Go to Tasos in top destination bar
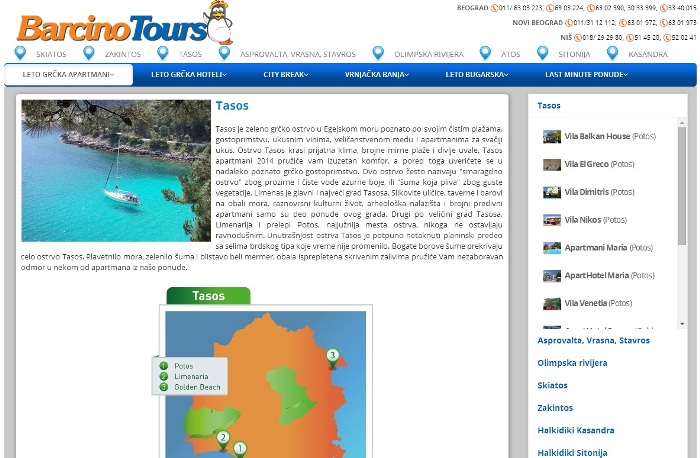The image size is (700, 458). [190, 54]
